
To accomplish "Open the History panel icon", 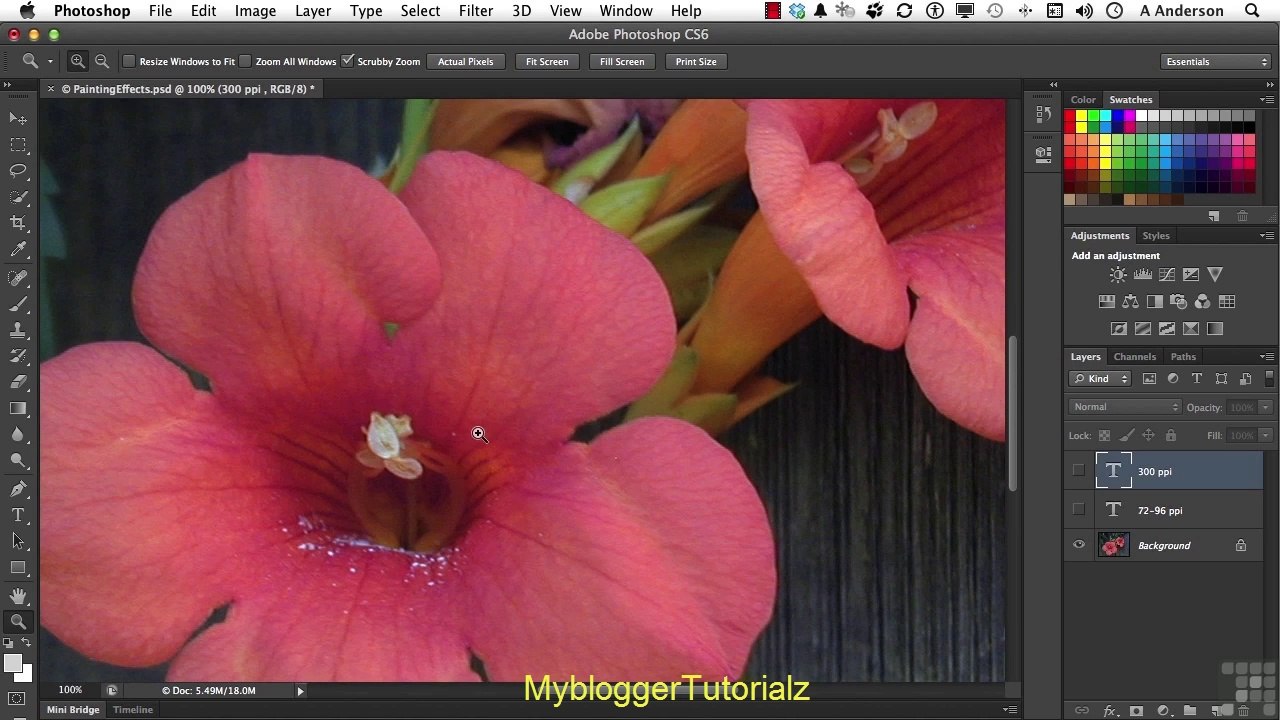I will point(1043,114).
